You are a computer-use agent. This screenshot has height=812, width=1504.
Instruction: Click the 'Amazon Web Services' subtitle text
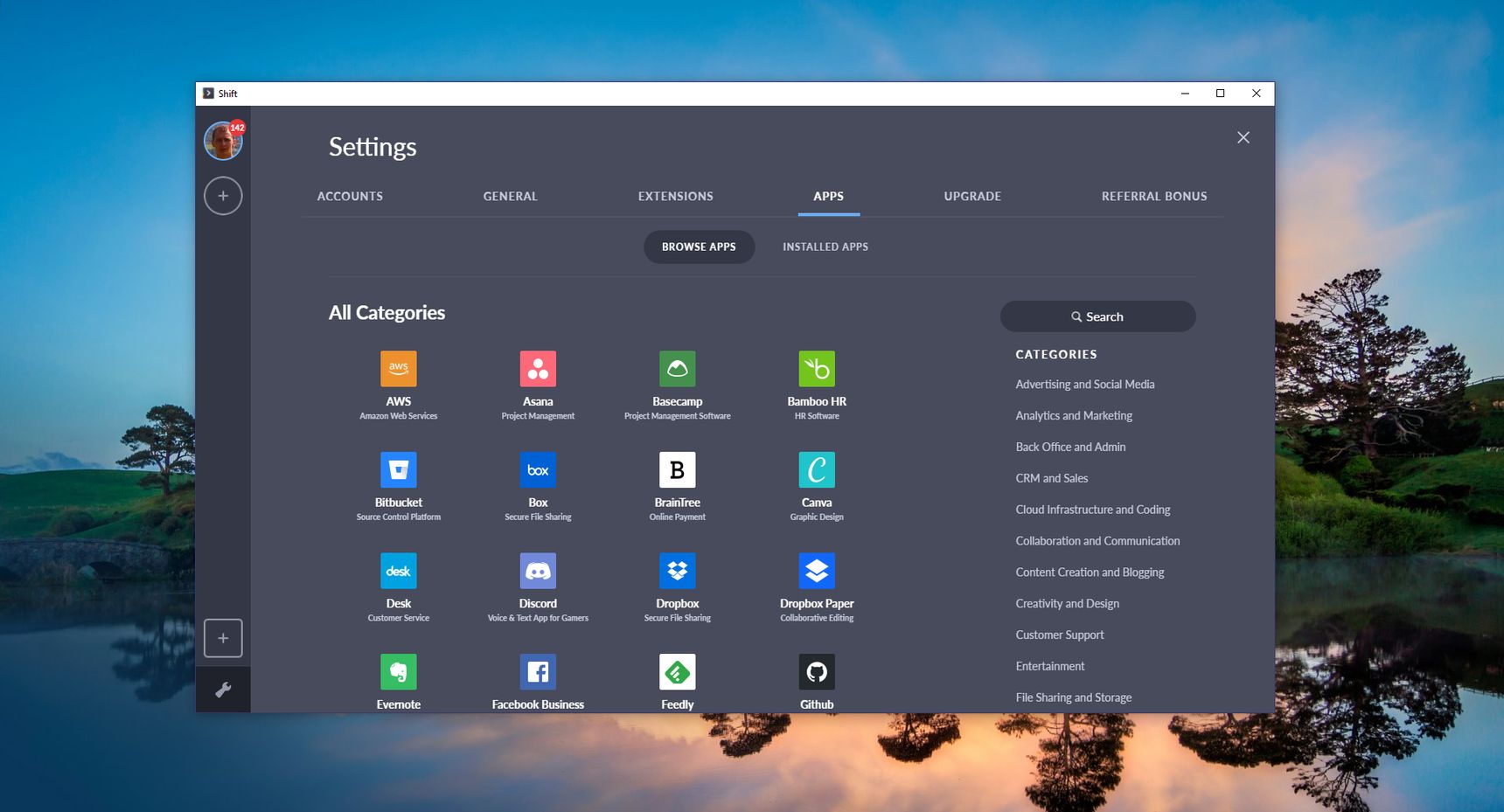399,416
